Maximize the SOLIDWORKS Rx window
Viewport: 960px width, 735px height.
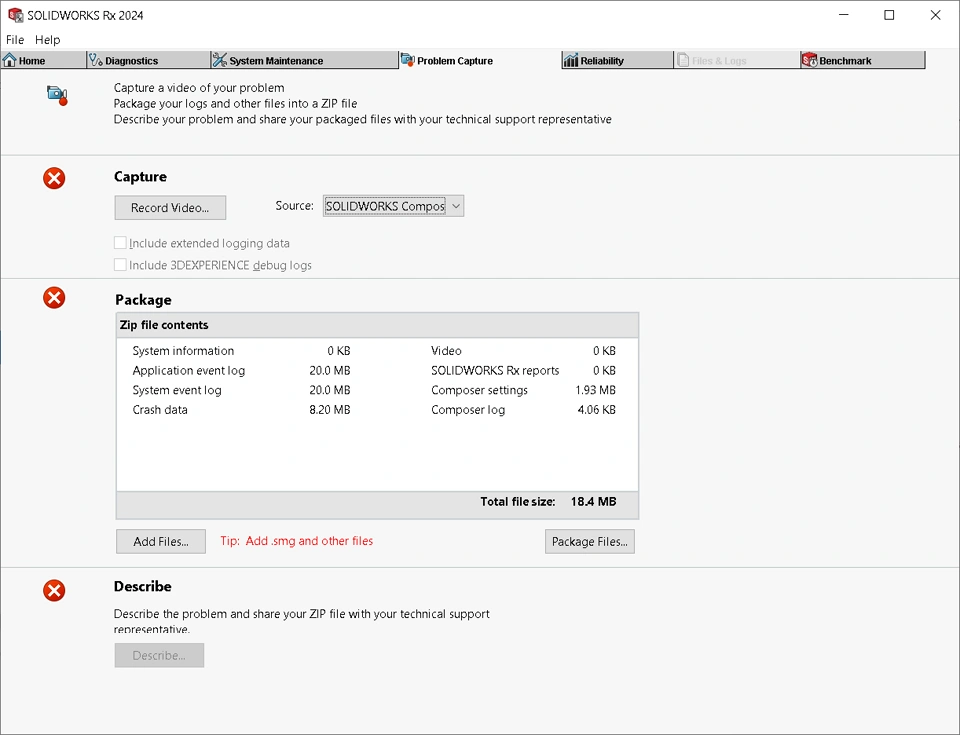click(x=889, y=15)
